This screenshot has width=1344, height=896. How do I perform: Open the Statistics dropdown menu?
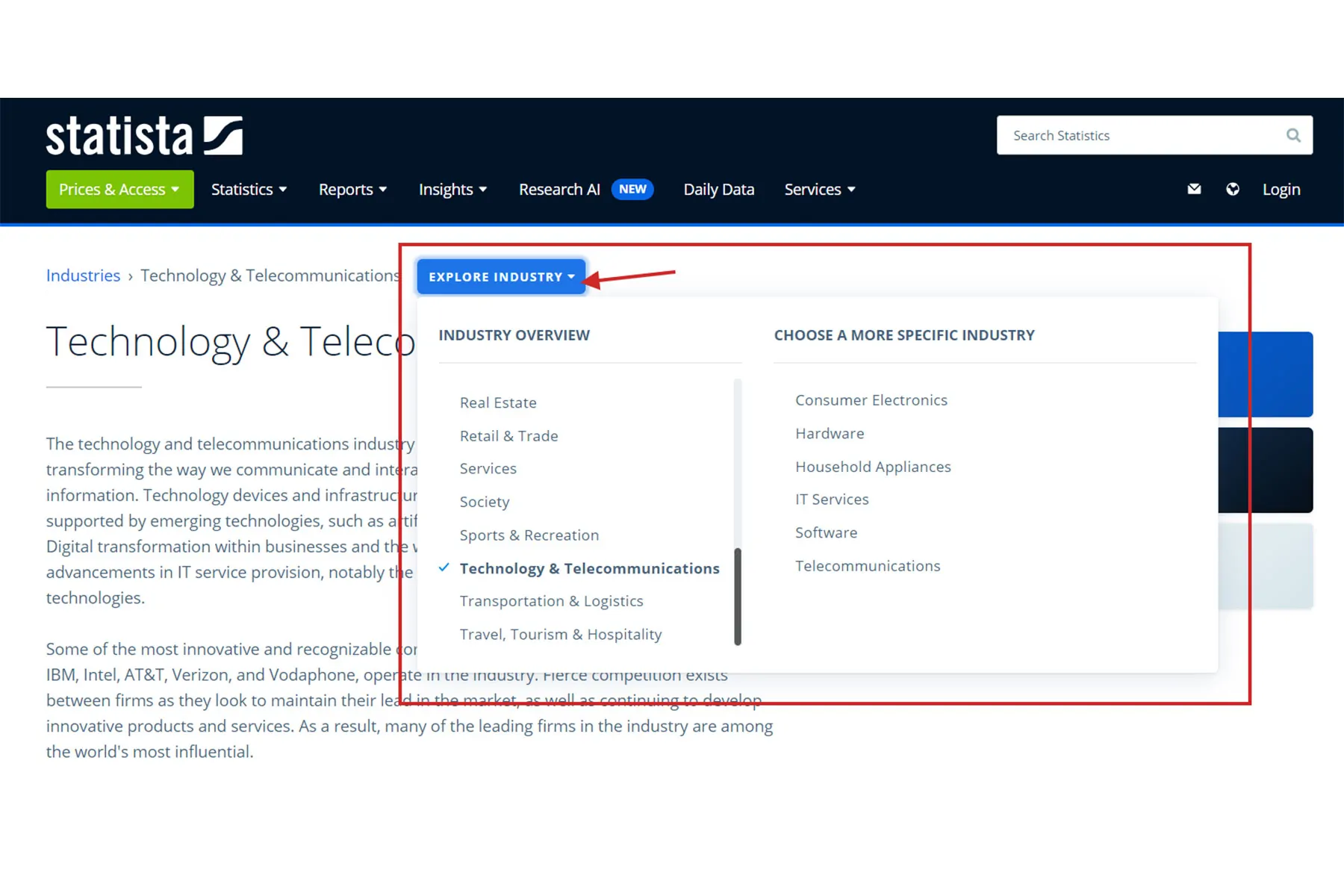[x=249, y=190]
